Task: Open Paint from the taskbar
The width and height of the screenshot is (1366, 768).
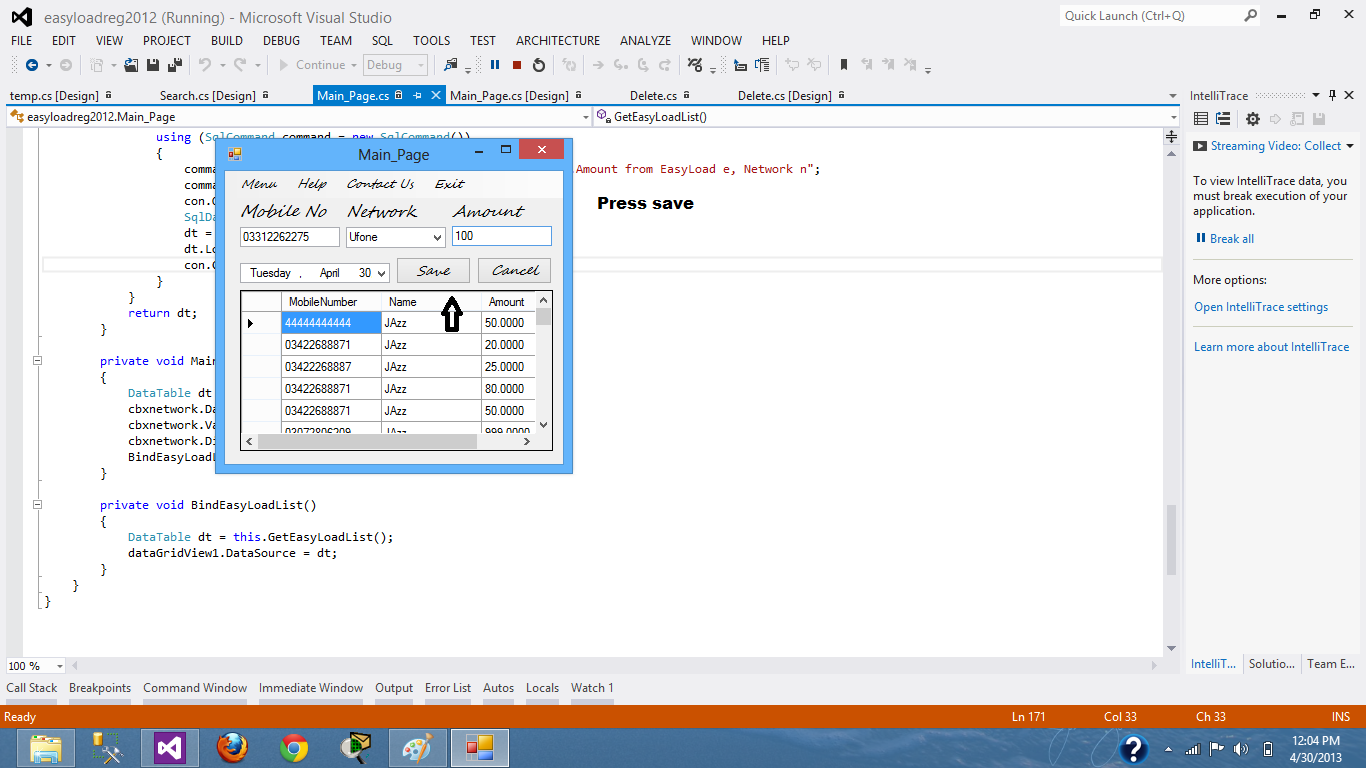Action: [417, 748]
